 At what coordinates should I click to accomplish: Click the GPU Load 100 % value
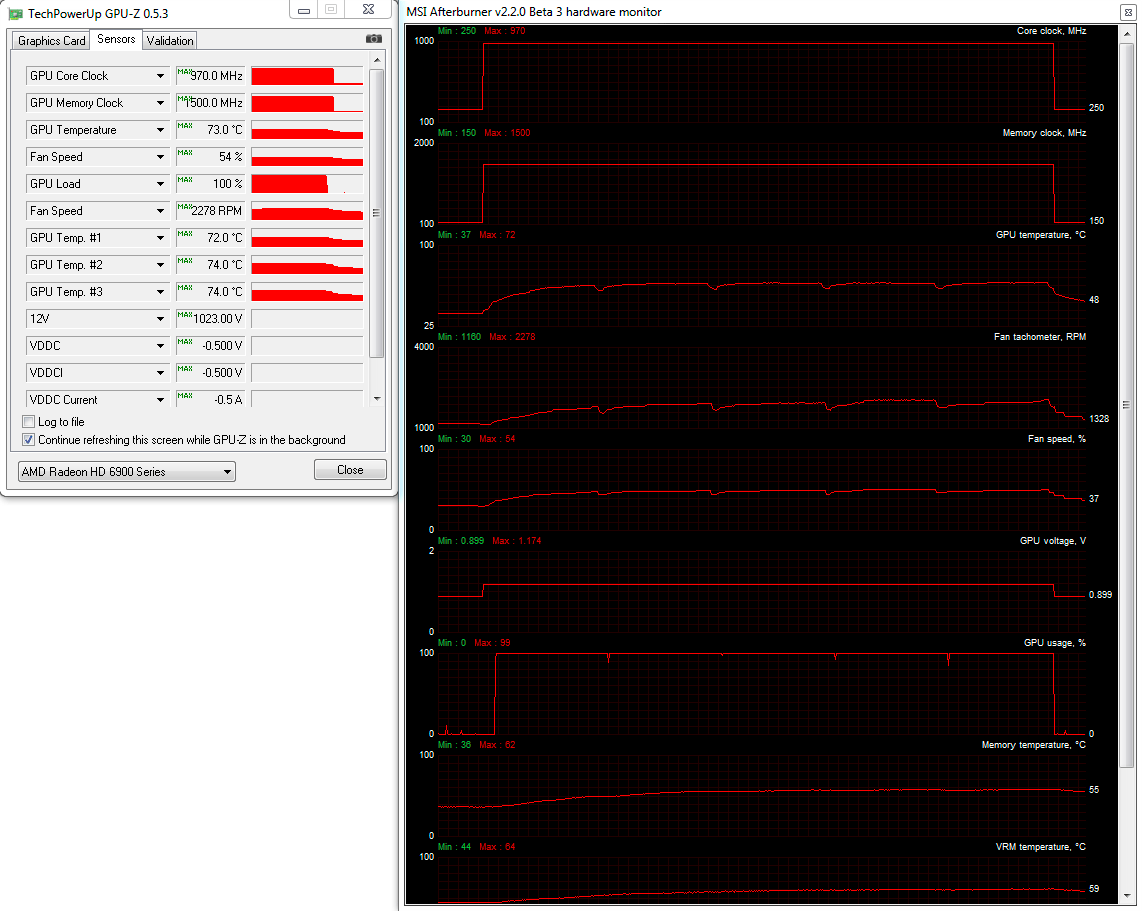coord(210,184)
